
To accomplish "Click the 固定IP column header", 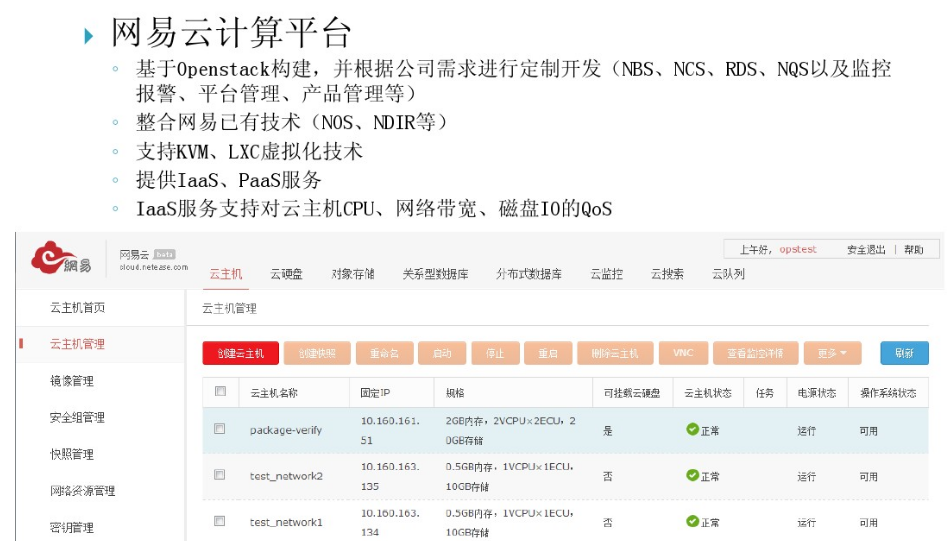I will 375,393.
